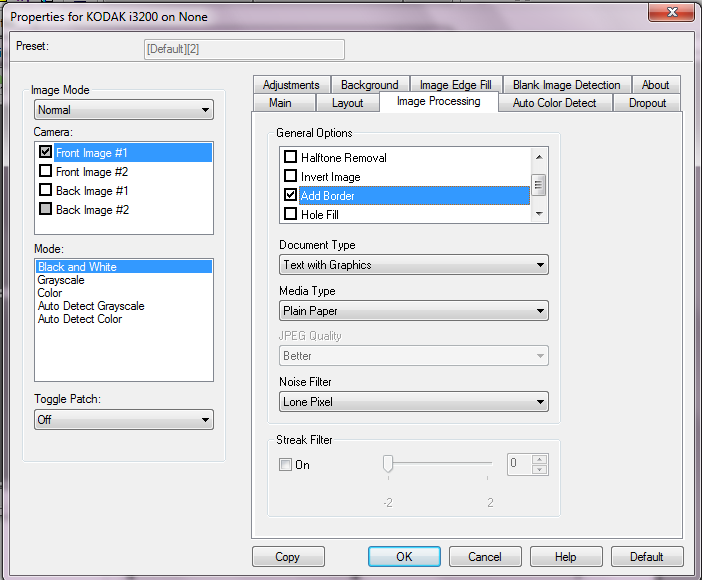Select the Back Image #2 row label
Screen dimensions: 702x580
point(92,210)
